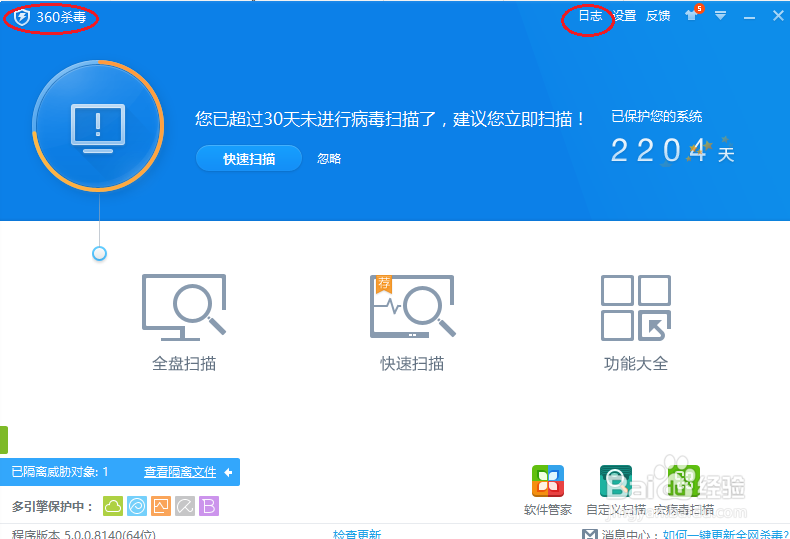The image size is (790, 539).
Task: Click 检查更新 check for updates link
Action: pos(357,534)
